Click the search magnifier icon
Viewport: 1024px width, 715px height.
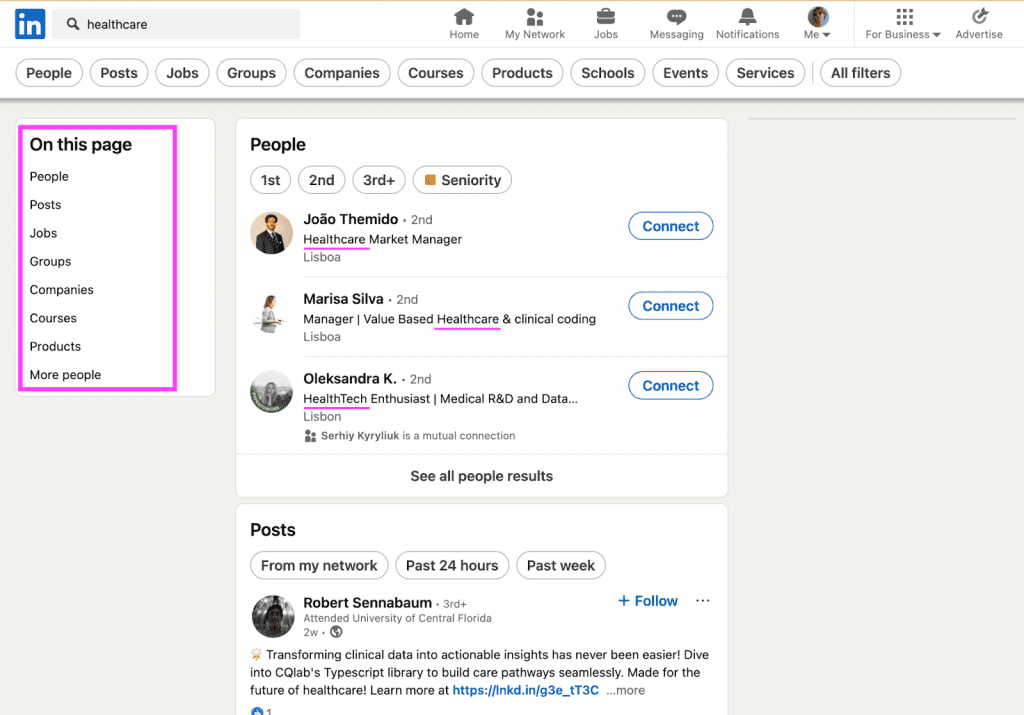(73, 24)
